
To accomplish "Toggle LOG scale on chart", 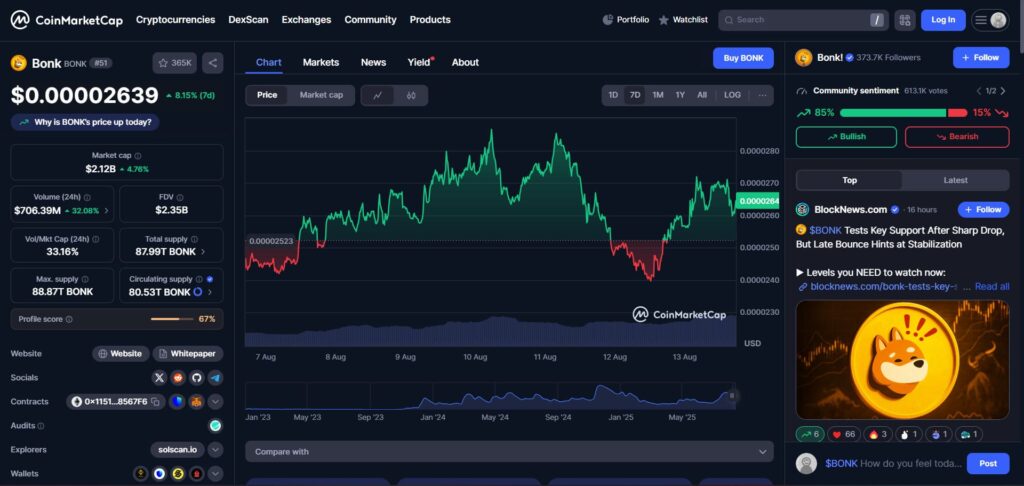I will click(732, 95).
